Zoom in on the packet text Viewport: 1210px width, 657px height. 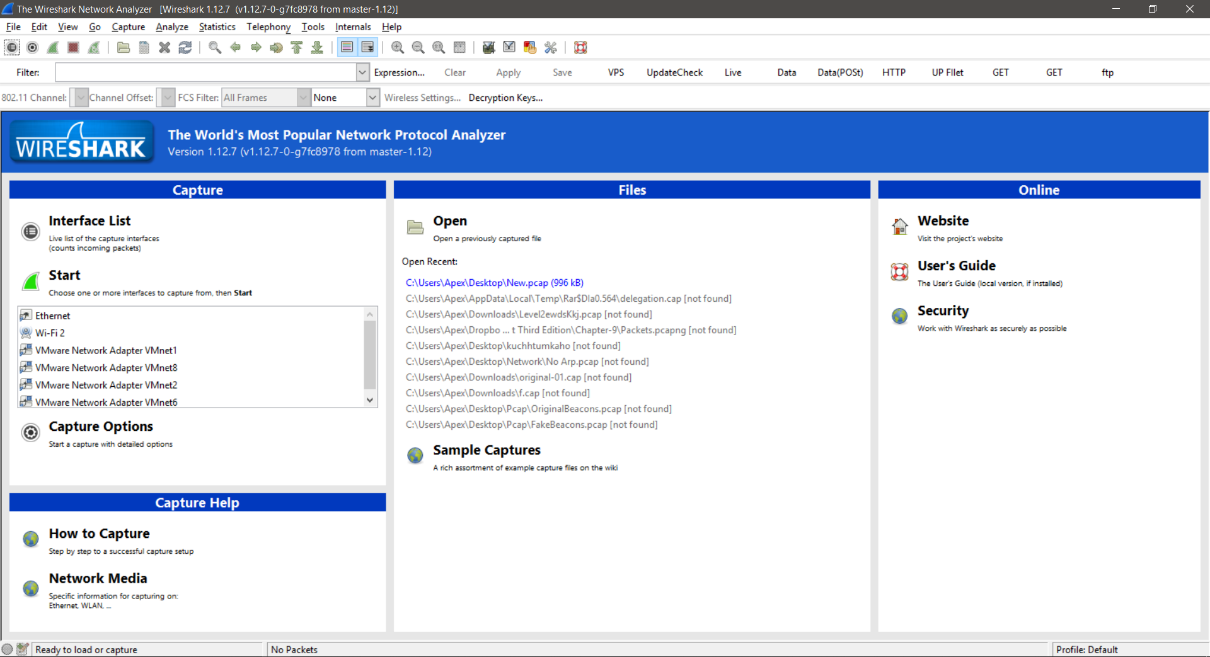pos(398,47)
